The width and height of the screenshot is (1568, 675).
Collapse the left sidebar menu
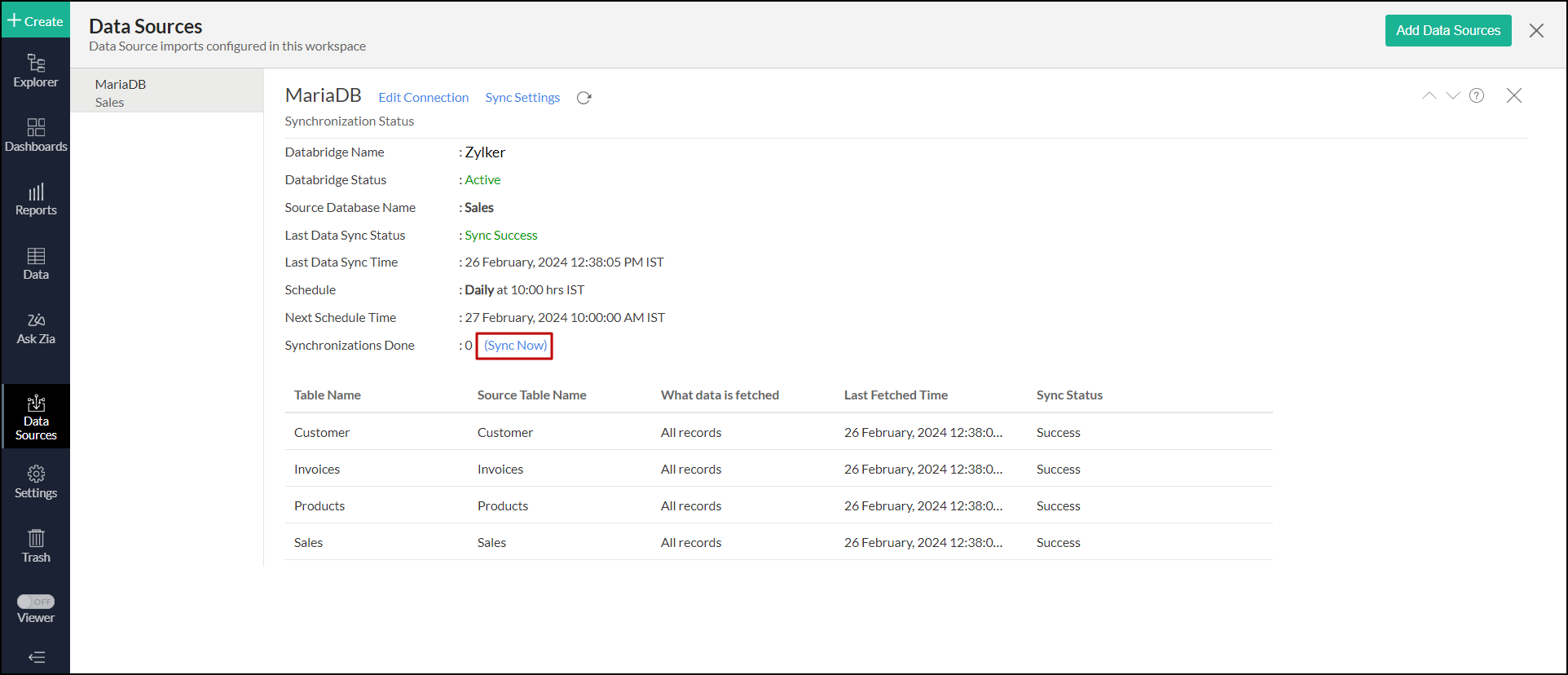(36, 657)
